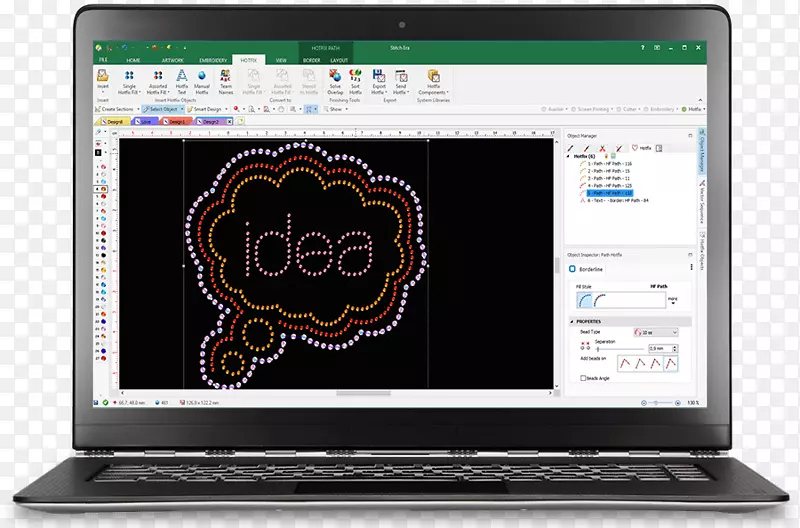The height and width of the screenshot is (528, 800).
Task: Click the Insert icon in the ribbon
Action: pos(103,77)
